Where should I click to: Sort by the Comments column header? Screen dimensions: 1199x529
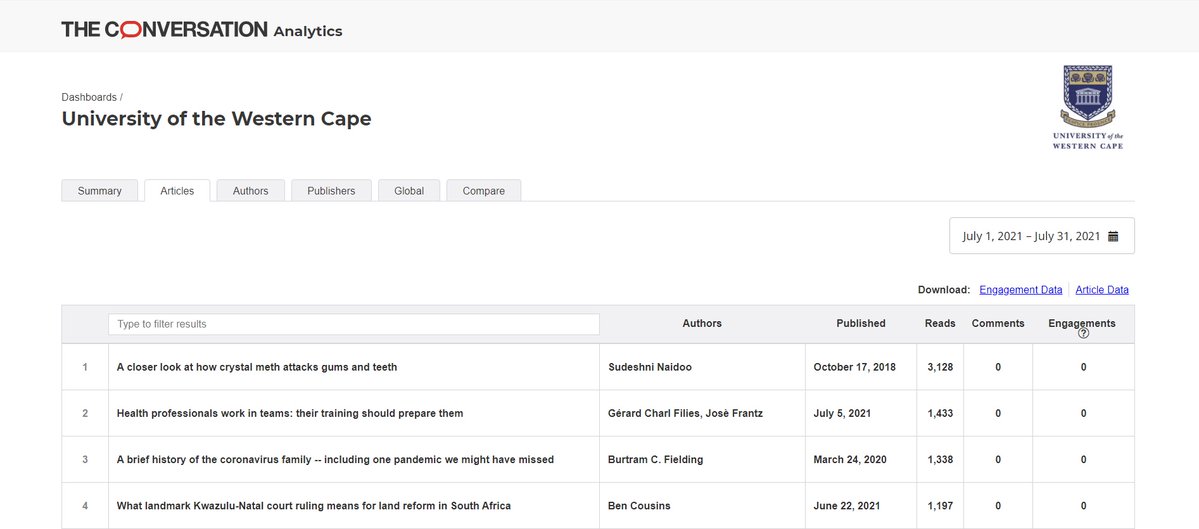998,323
